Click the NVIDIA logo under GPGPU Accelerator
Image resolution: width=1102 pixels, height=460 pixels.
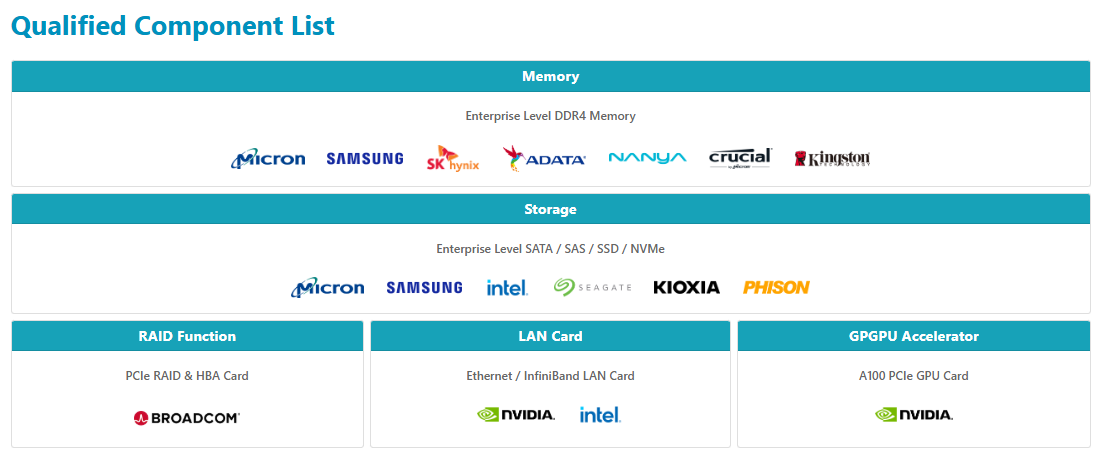tap(914, 415)
